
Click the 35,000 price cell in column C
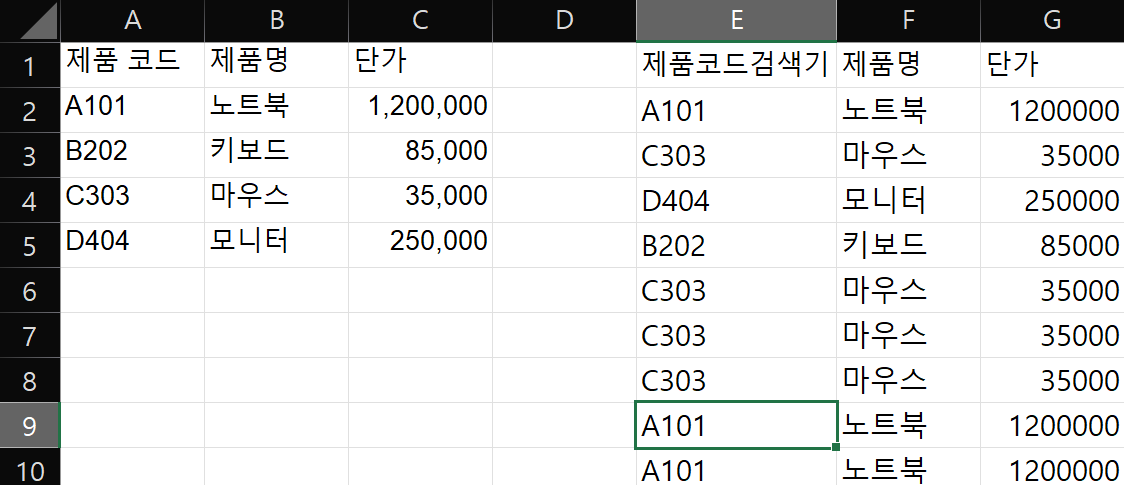421,201
